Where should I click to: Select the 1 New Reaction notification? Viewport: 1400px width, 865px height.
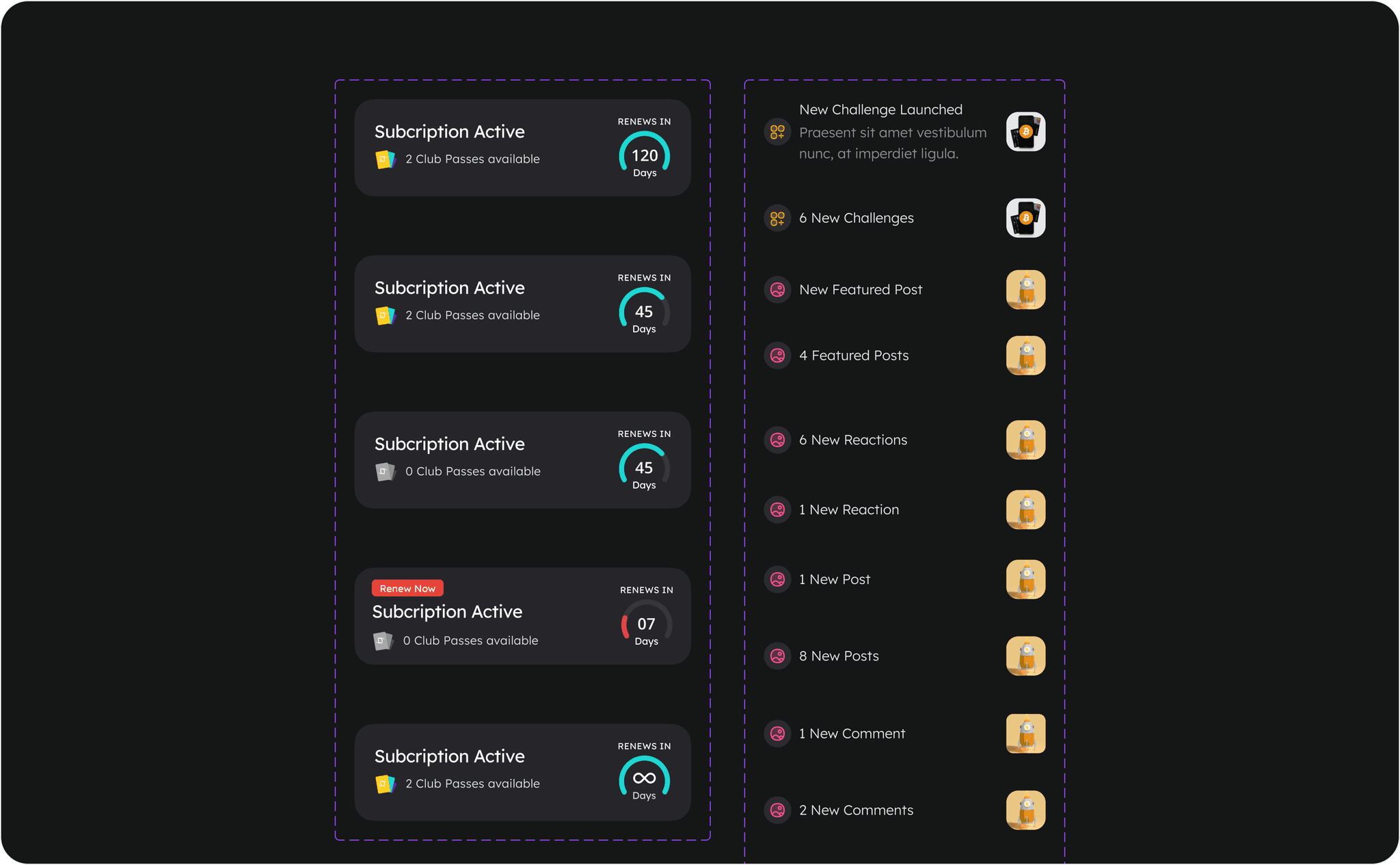(x=904, y=509)
